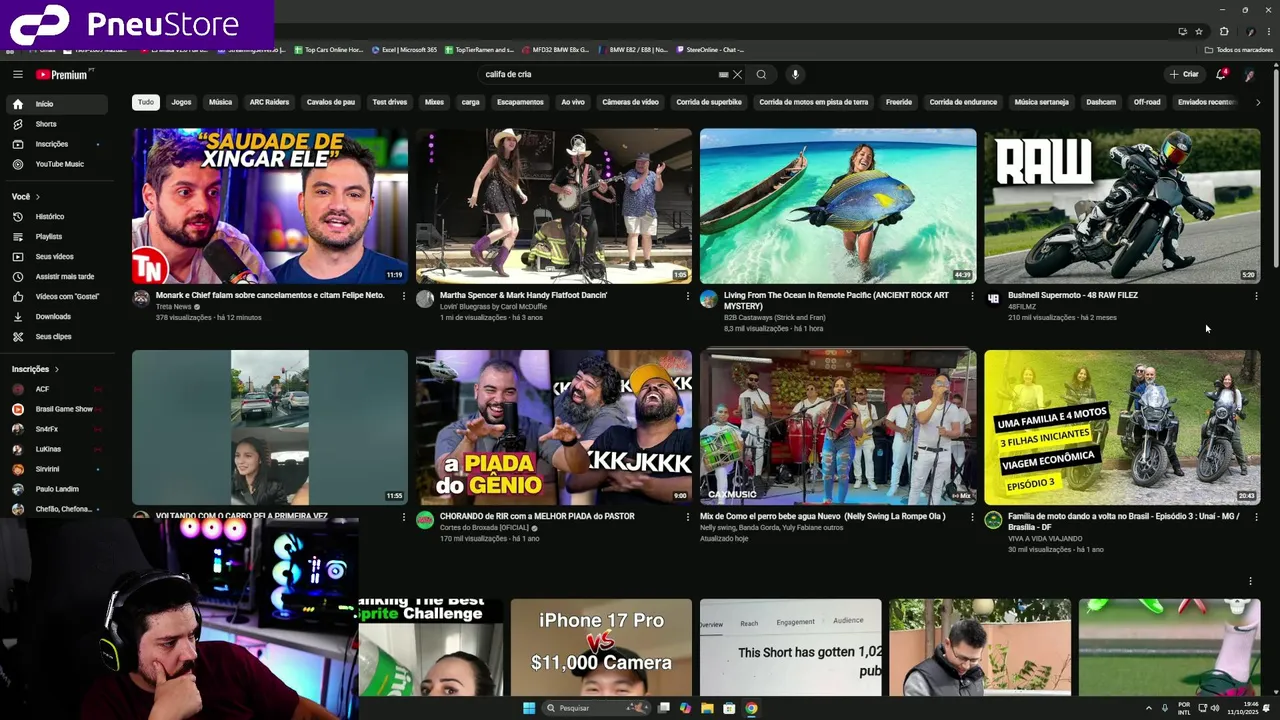Open more options for Martha Spencer video
The image size is (1280, 720).
[688, 296]
